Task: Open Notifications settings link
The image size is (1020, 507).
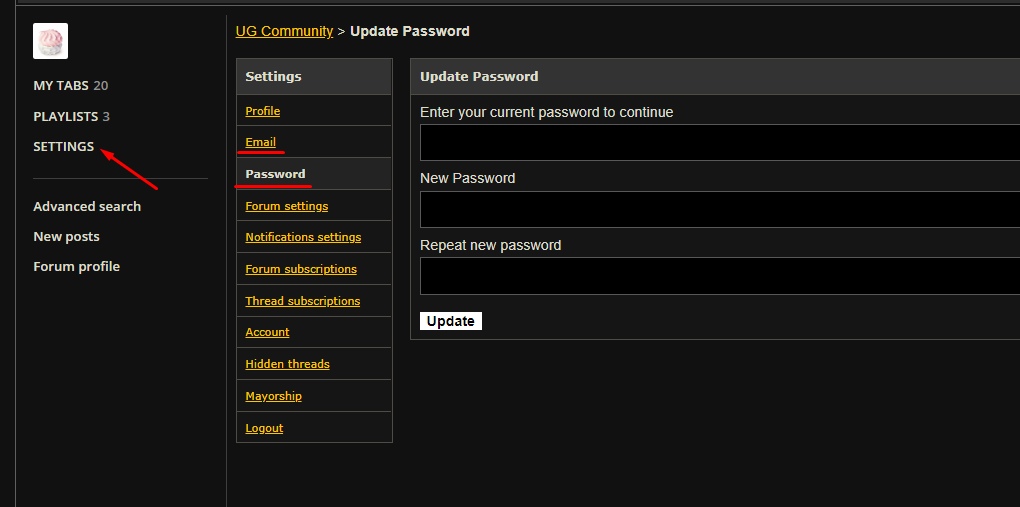Action: click(x=303, y=237)
